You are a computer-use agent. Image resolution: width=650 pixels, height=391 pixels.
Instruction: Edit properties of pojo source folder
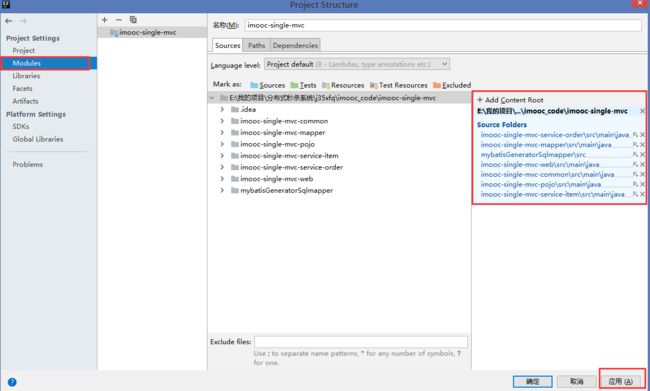click(635, 185)
